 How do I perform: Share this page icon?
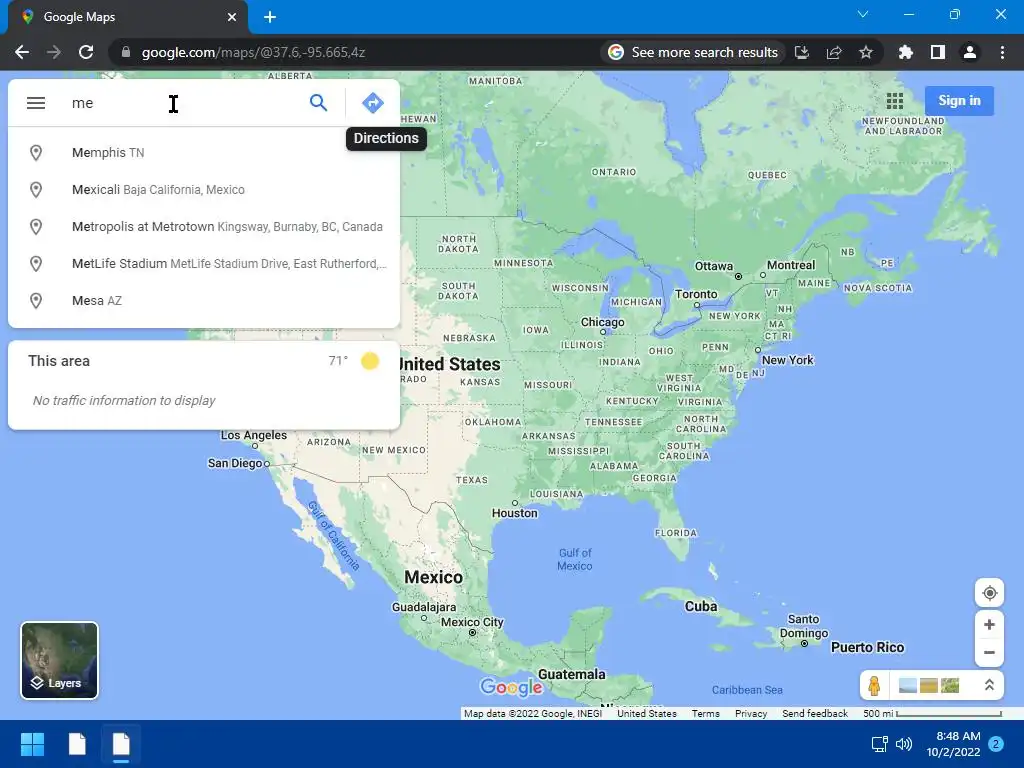pyautogui.click(x=834, y=52)
